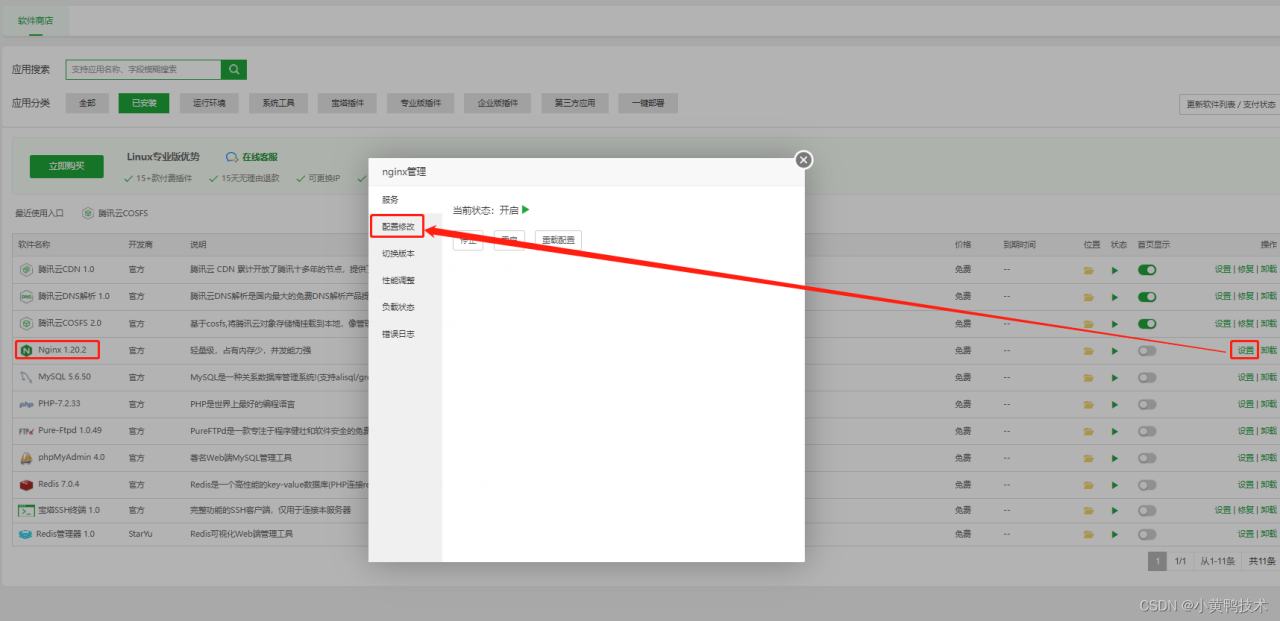The width and height of the screenshot is (1280, 621).
Task: Toggle 首页显示 for 腾讯云COSFS 2.0 row
Action: [1147, 323]
